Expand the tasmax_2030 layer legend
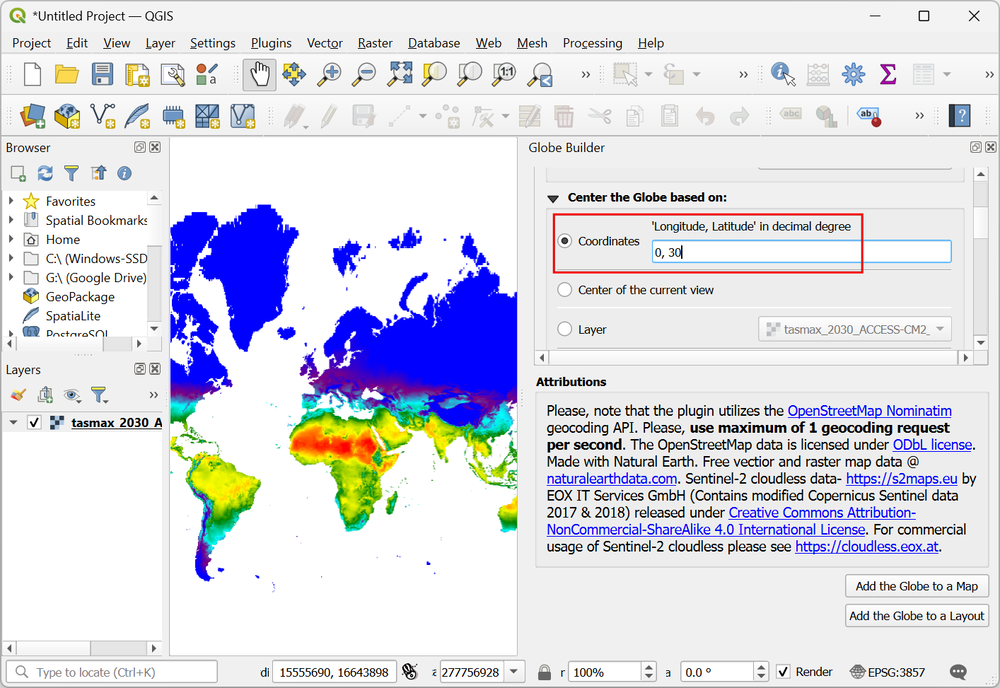 pos(13,422)
